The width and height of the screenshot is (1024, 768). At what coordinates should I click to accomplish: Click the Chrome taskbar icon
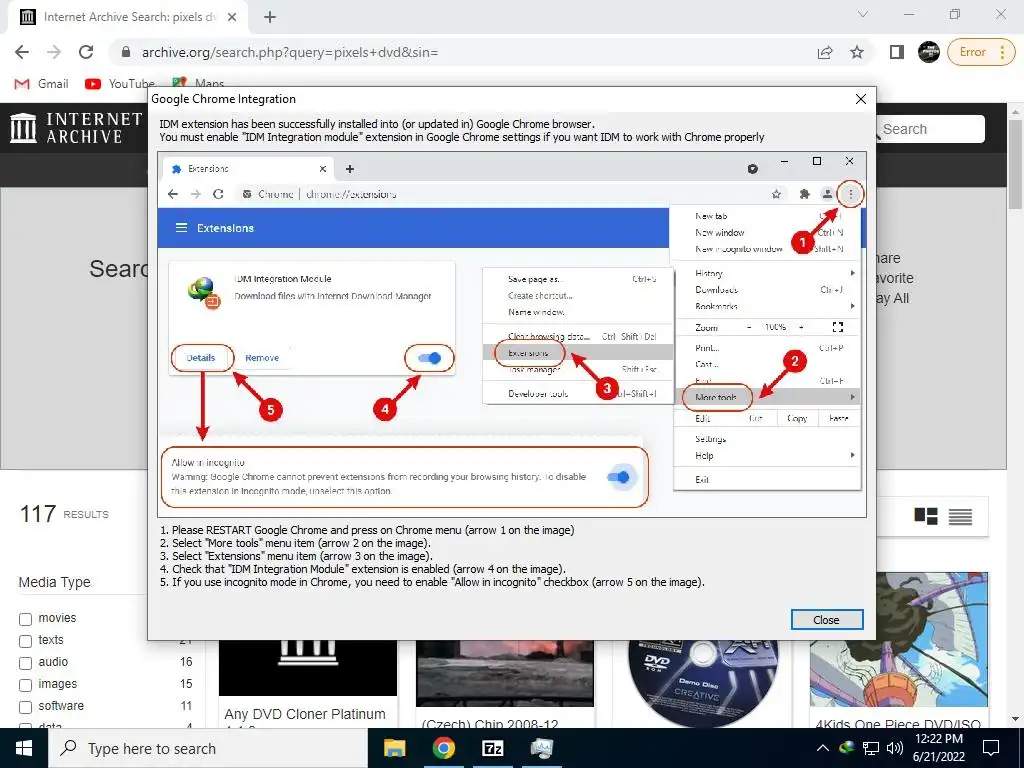coord(443,748)
